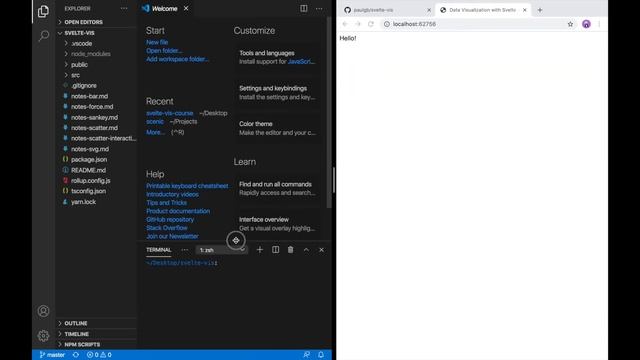Screen dimensions: 640x360
Task: Close the GitHub svelte-vis browser tab
Action: (x=429, y=10)
